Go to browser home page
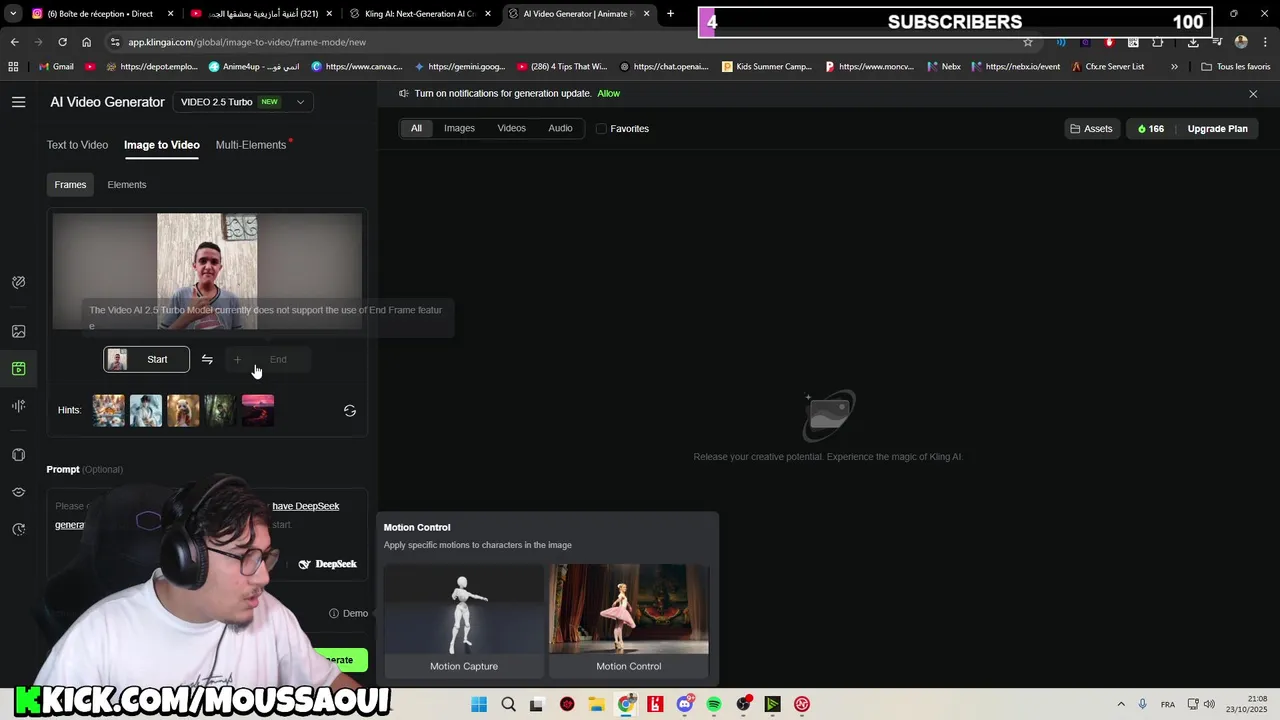 (86, 42)
